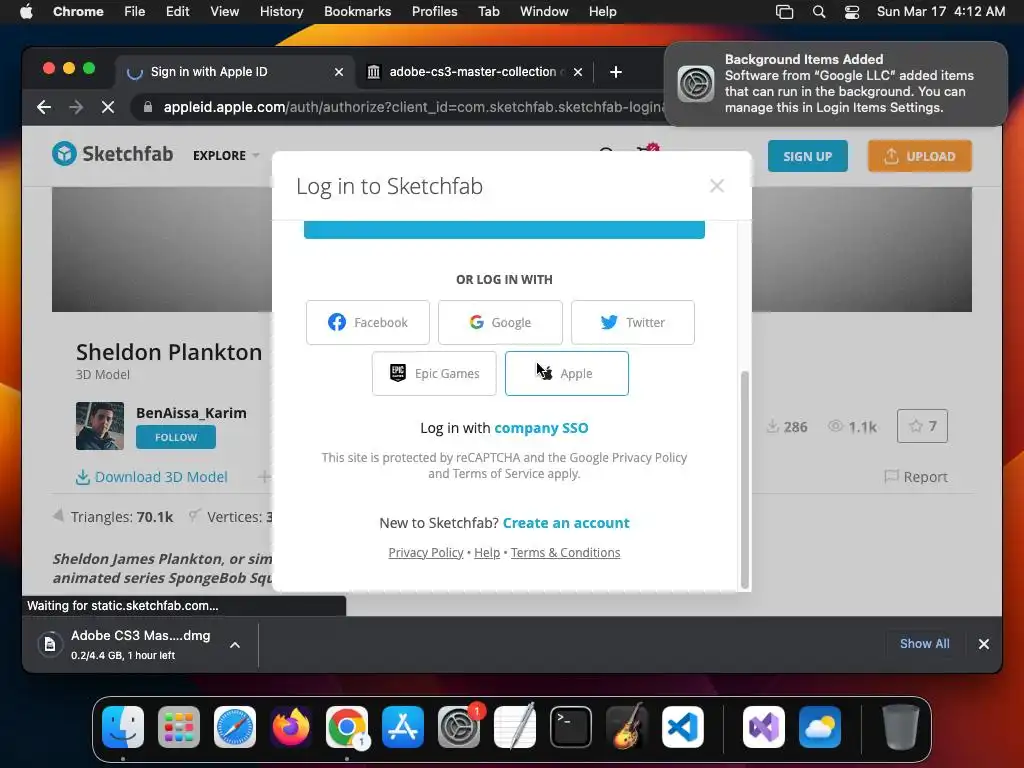This screenshot has width=1024, height=768.
Task: Open the Chrome menu
Action: 78,12
